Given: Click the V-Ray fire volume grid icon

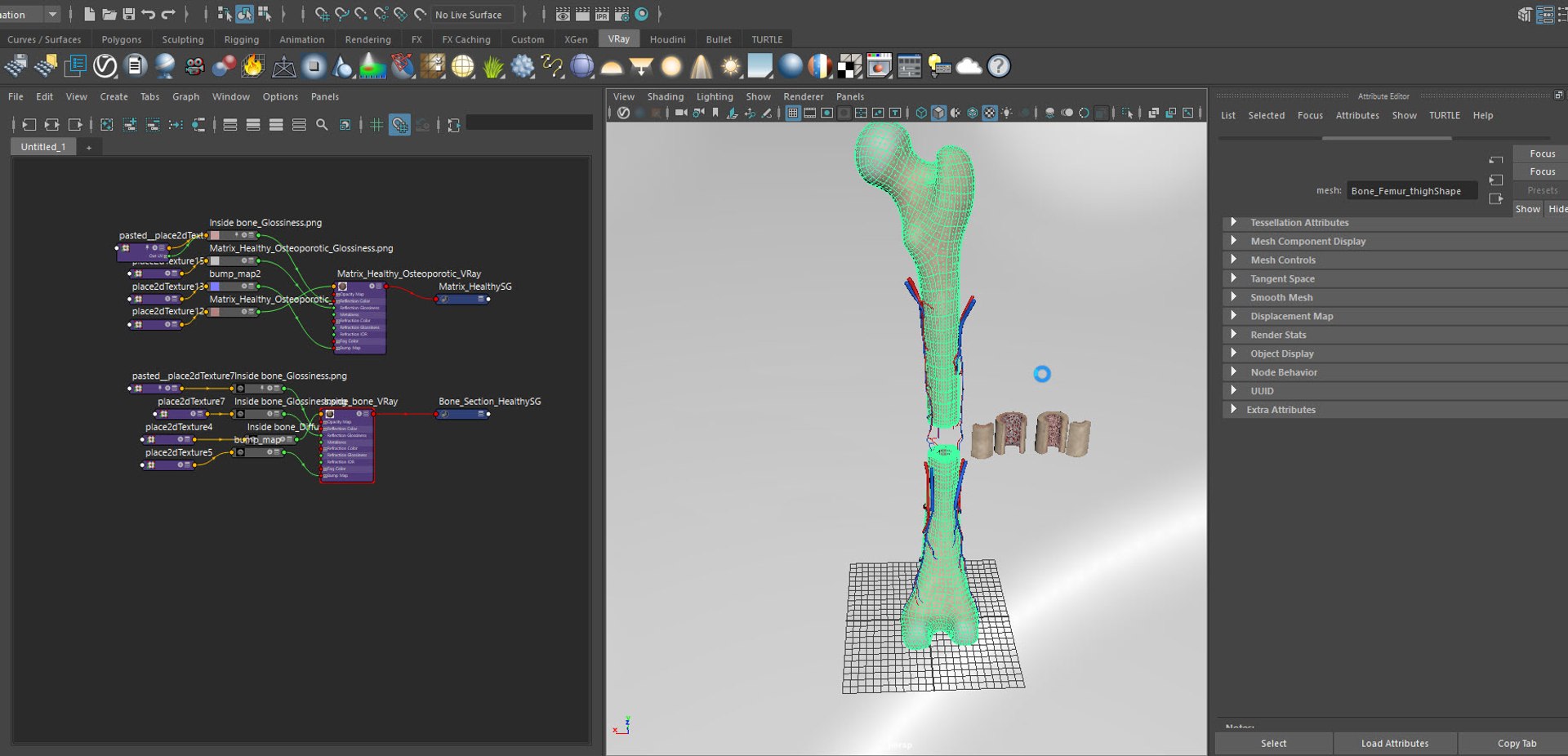Looking at the screenshot, I should pyautogui.click(x=253, y=66).
